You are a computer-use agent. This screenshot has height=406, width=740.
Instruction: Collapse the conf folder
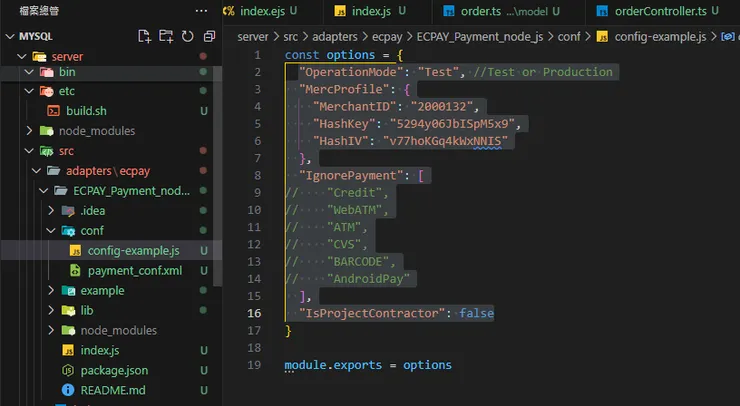pyautogui.click(x=91, y=230)
